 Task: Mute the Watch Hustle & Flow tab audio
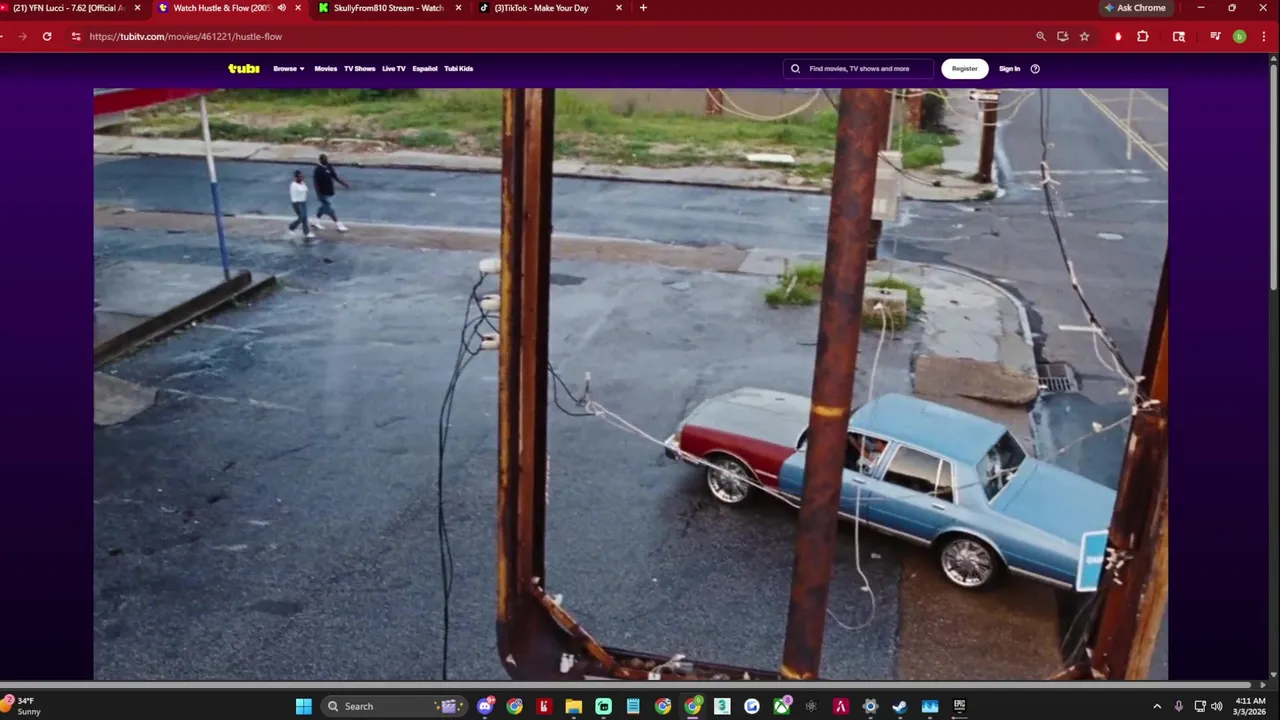pos(281,8)
